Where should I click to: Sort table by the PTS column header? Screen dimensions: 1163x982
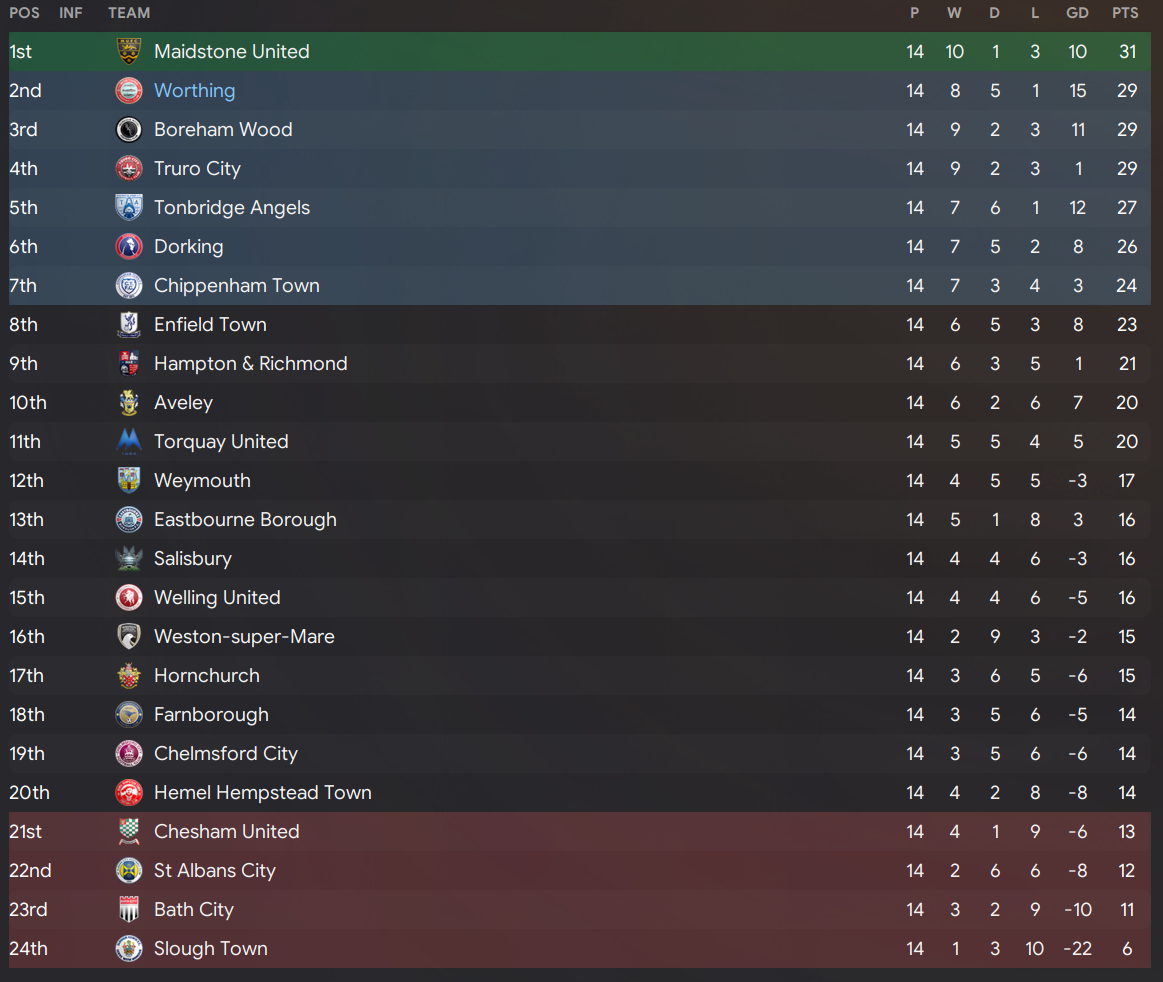pyautogui.click(x=1125, y=13)
